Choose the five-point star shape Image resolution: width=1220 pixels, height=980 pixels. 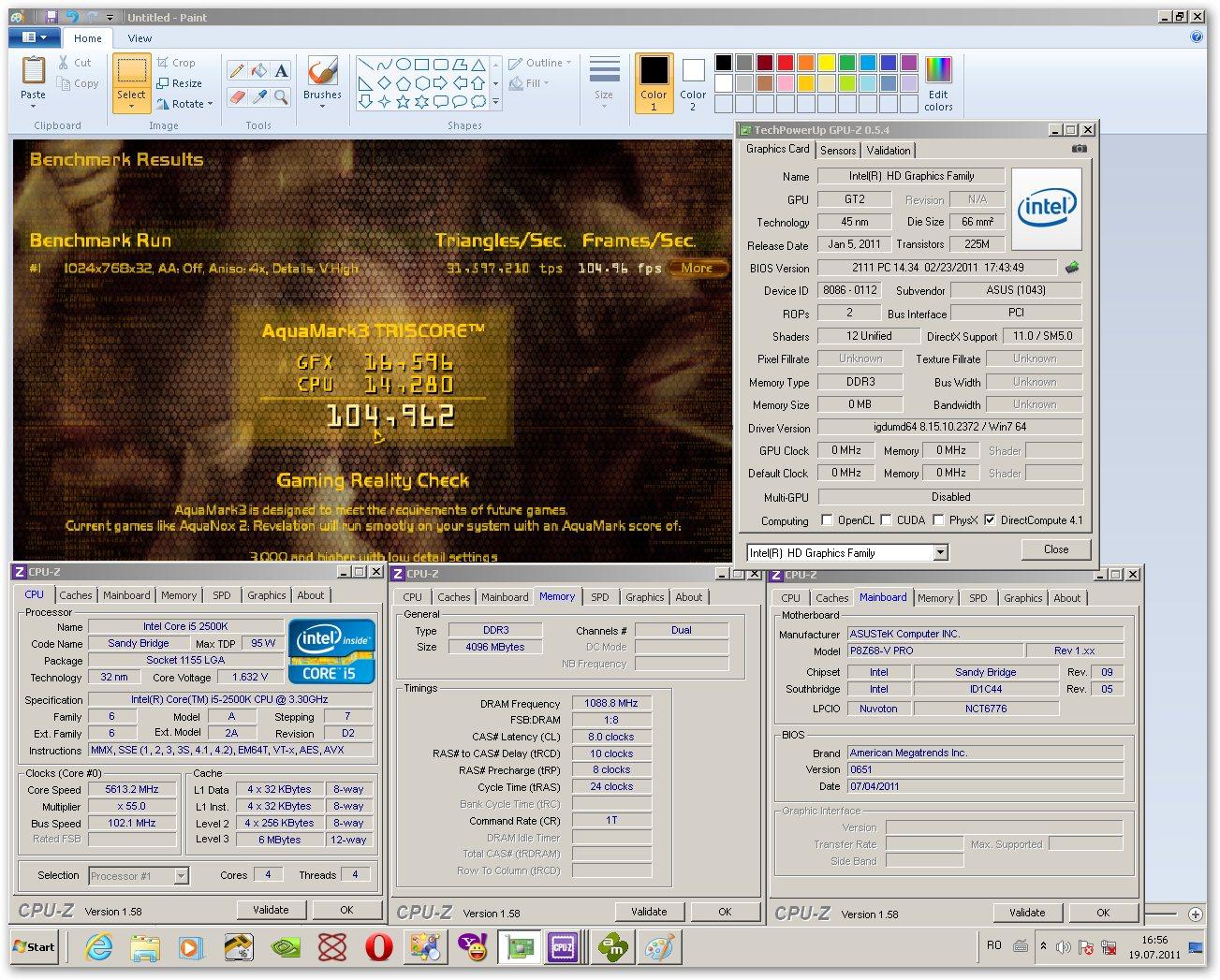[403, 100]
